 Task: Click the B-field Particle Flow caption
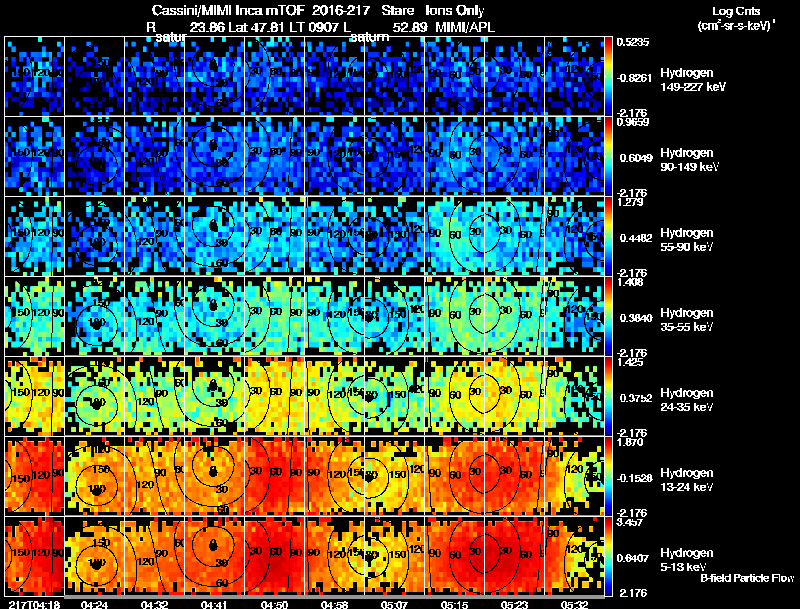[747, 578]
